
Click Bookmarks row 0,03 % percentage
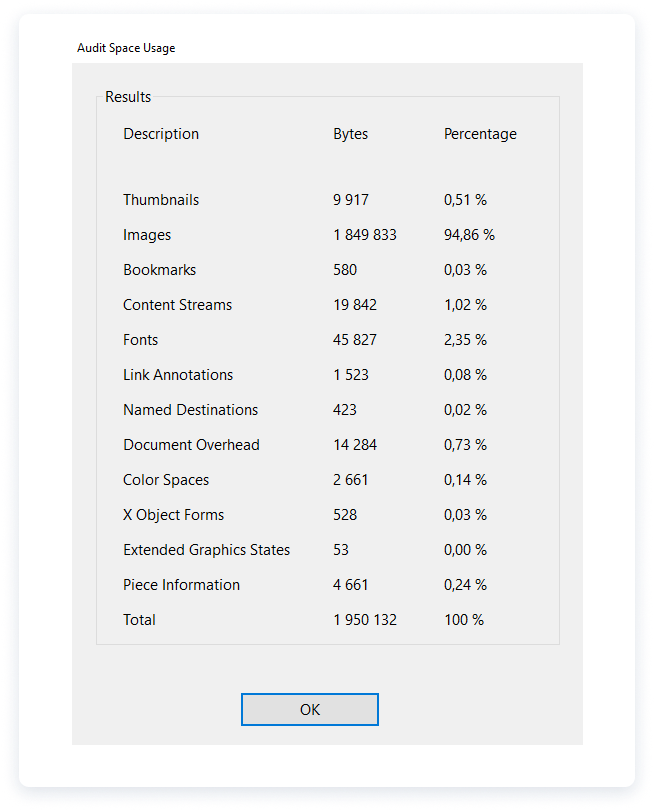465,270
